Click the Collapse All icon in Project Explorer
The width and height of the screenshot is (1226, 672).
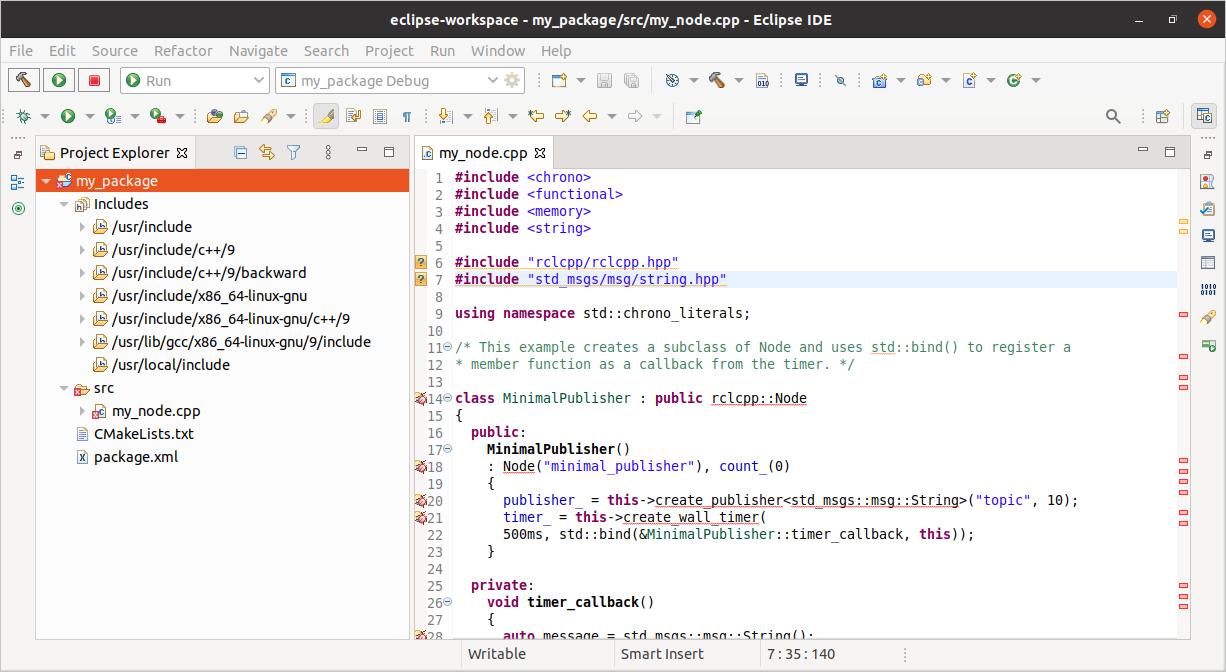(x=241, y=152)
